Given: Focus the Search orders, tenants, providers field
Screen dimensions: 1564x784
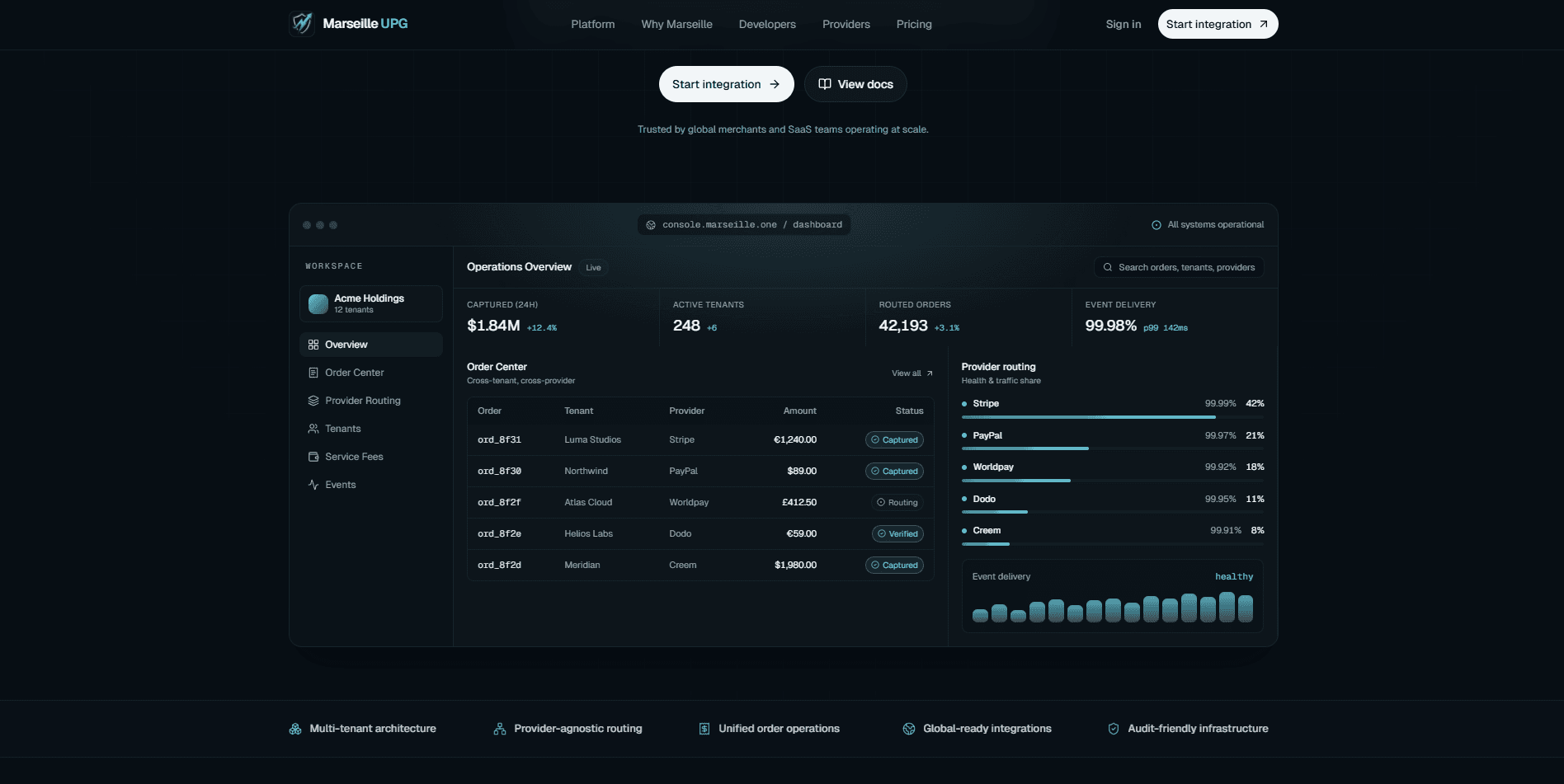Looking at the screenshot, I should click(x=1180, y=267).
